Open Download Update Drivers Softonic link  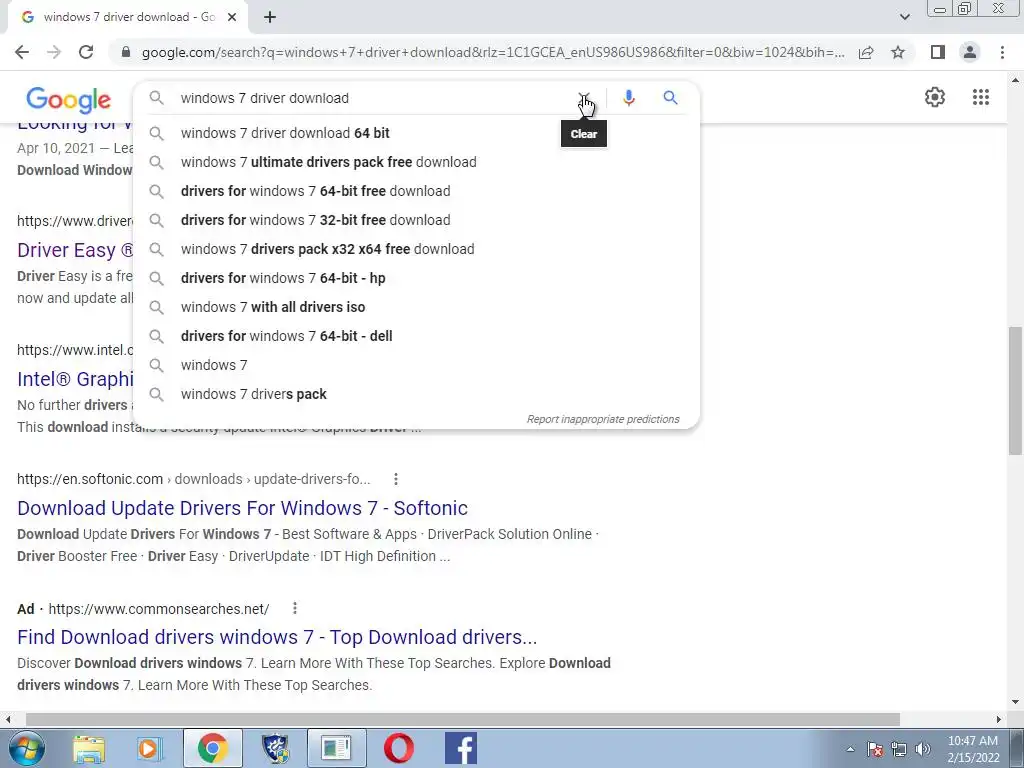pyautogui.click(x=242, y=508)
